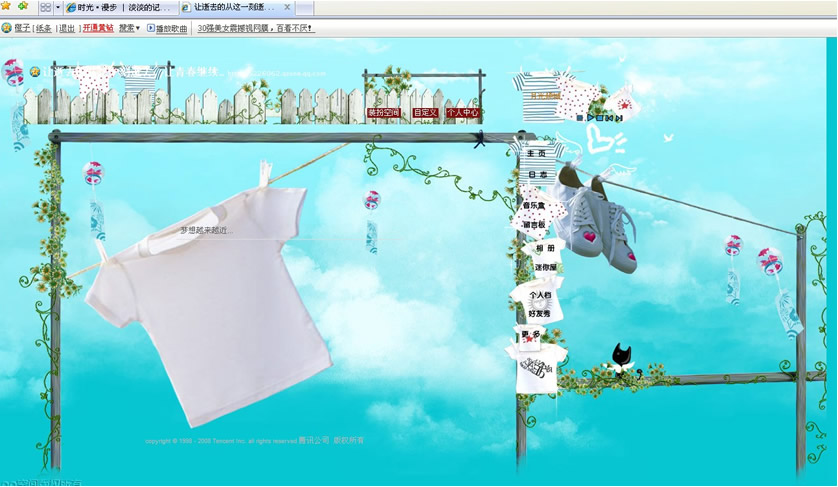Open the 个人中心 button
The height and width of the screenshot is (487, 838).
[462, 113]
